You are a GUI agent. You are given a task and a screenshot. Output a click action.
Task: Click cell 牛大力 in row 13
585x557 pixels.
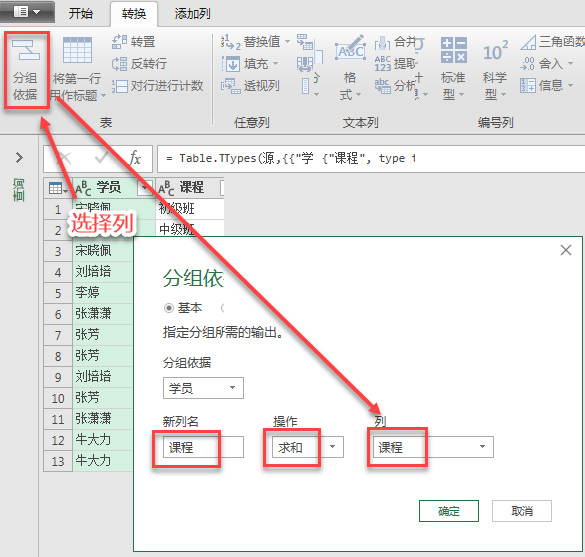(x=102, y=461)
